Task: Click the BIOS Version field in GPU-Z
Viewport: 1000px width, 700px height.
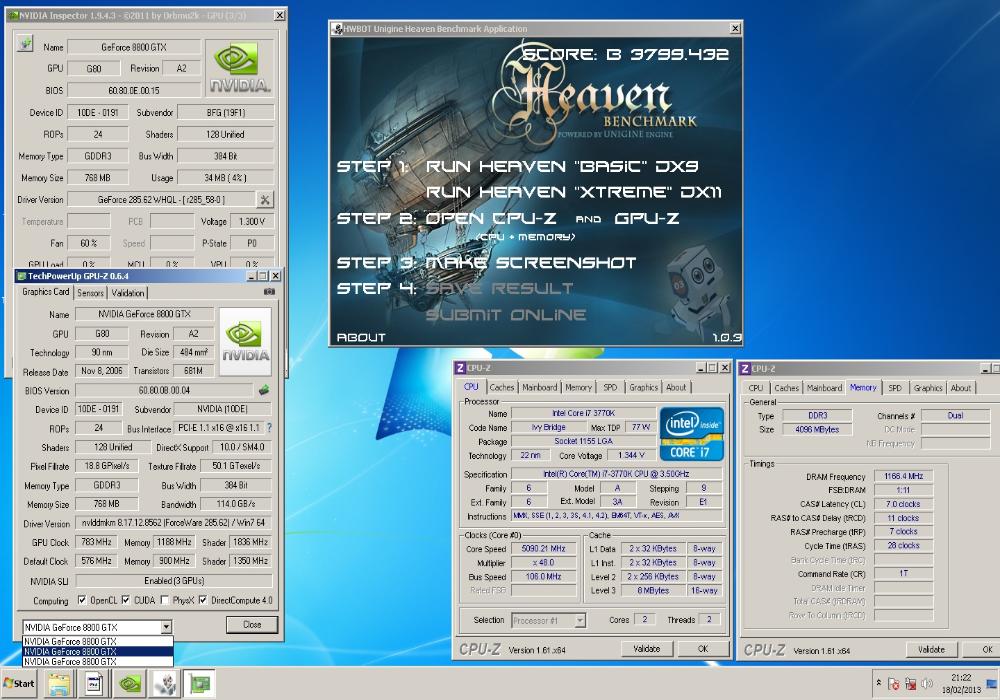Action: tap(164, 390)
